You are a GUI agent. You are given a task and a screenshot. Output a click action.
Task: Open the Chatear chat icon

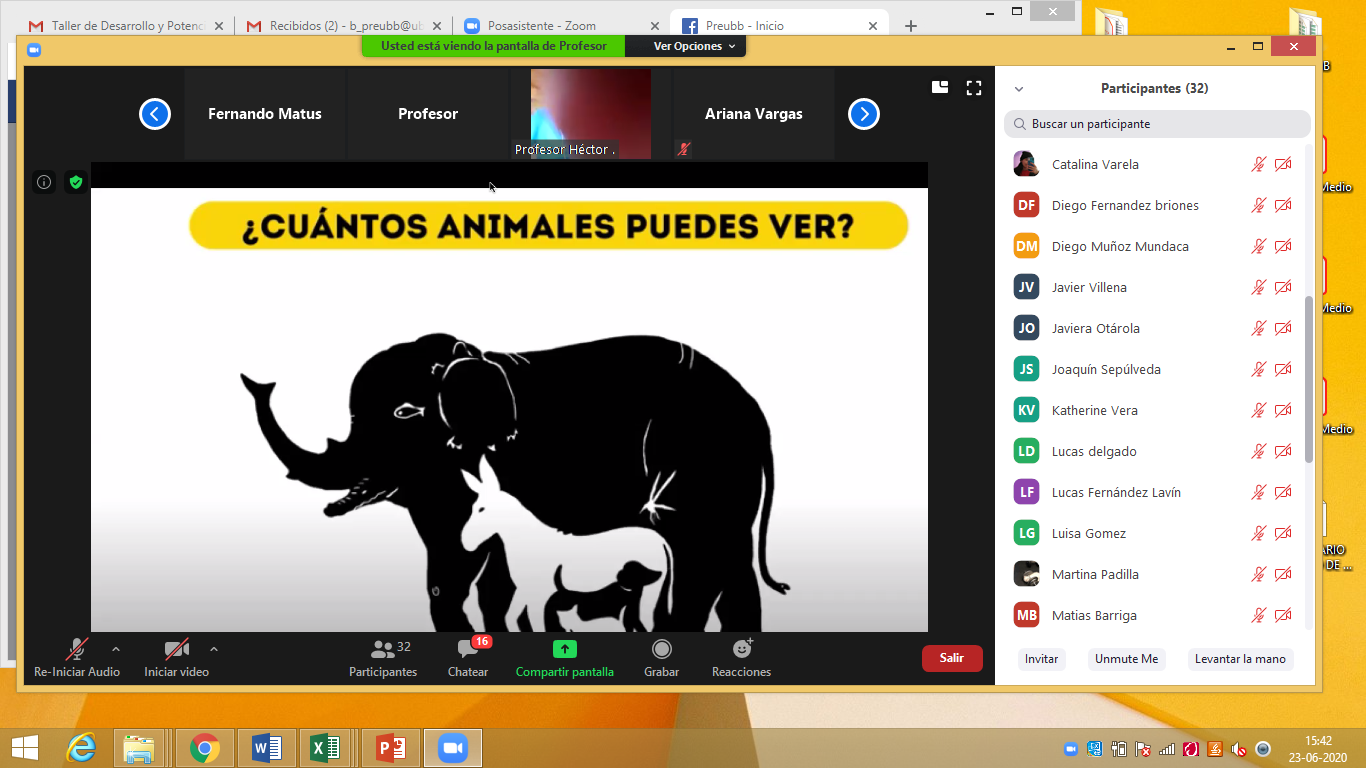pyautogui.click(x=467, y=650)
